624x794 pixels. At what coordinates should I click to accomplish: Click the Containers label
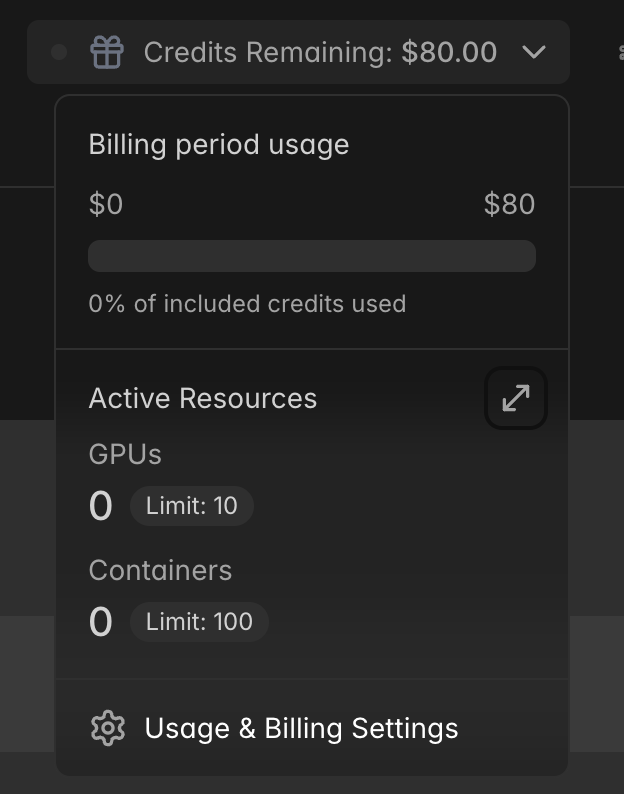click(x=160, y=570)
